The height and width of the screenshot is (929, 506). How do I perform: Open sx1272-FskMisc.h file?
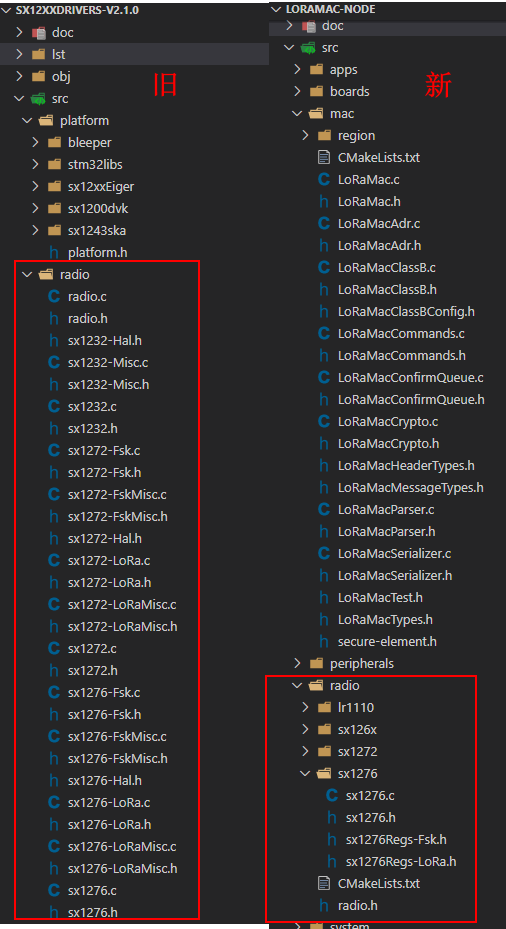tap(117, 517)
